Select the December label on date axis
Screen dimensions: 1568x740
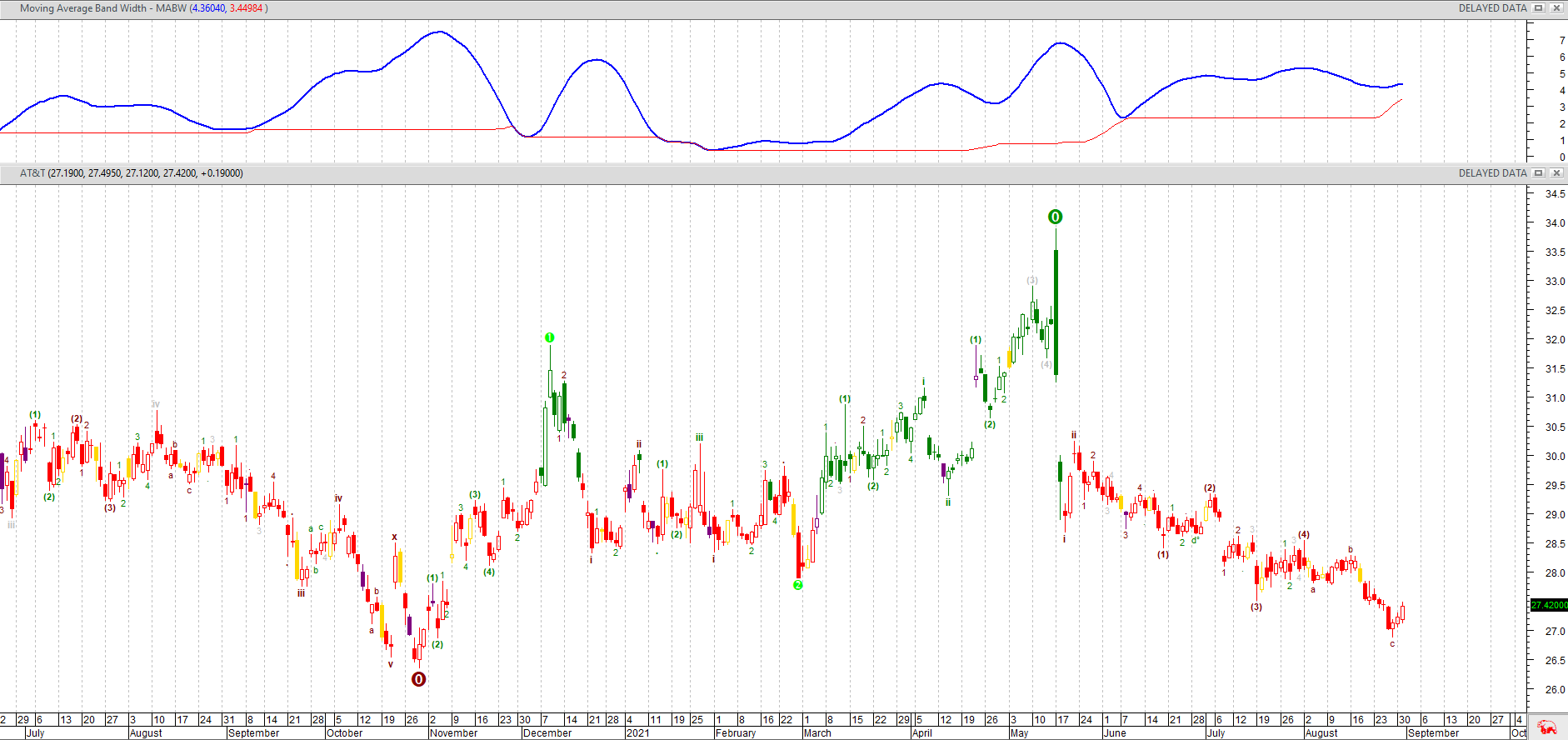(x=547, y=733)
